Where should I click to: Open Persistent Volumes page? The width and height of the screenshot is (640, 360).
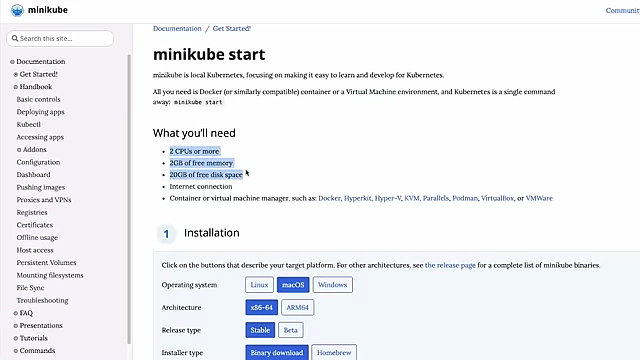point(47,262)
